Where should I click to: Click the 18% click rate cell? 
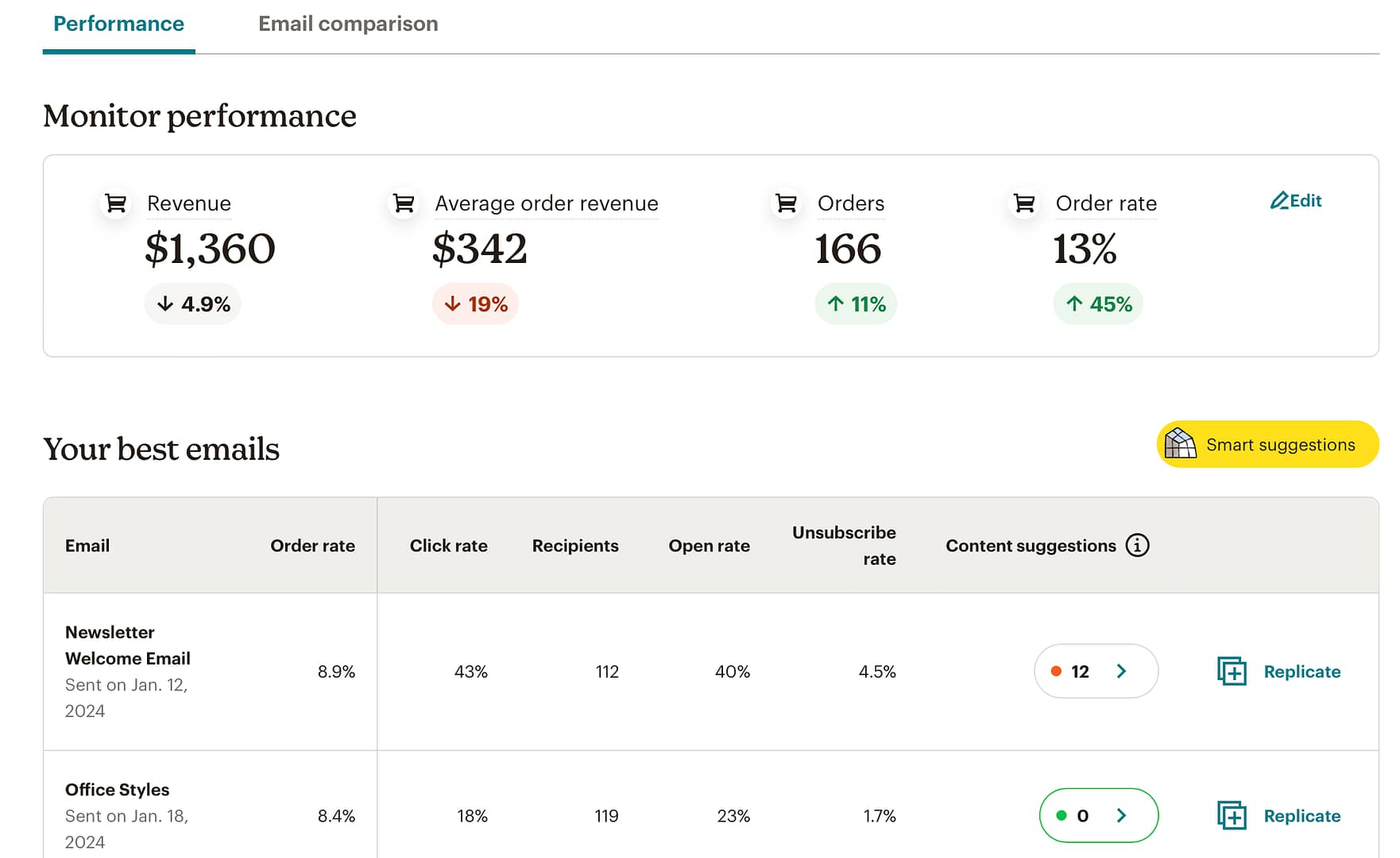coord(472,816)
